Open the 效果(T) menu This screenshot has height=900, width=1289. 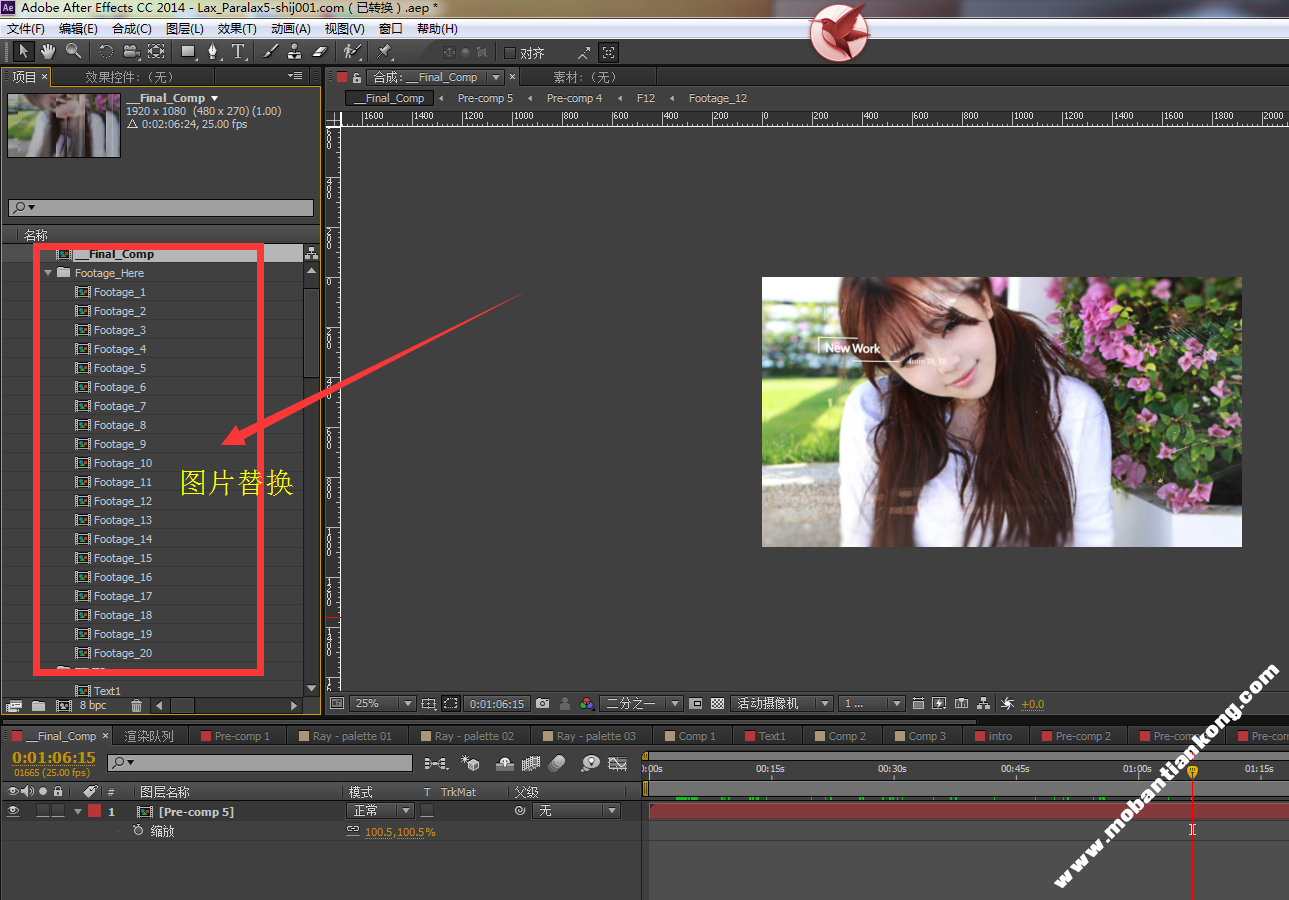tap(237, 29)
